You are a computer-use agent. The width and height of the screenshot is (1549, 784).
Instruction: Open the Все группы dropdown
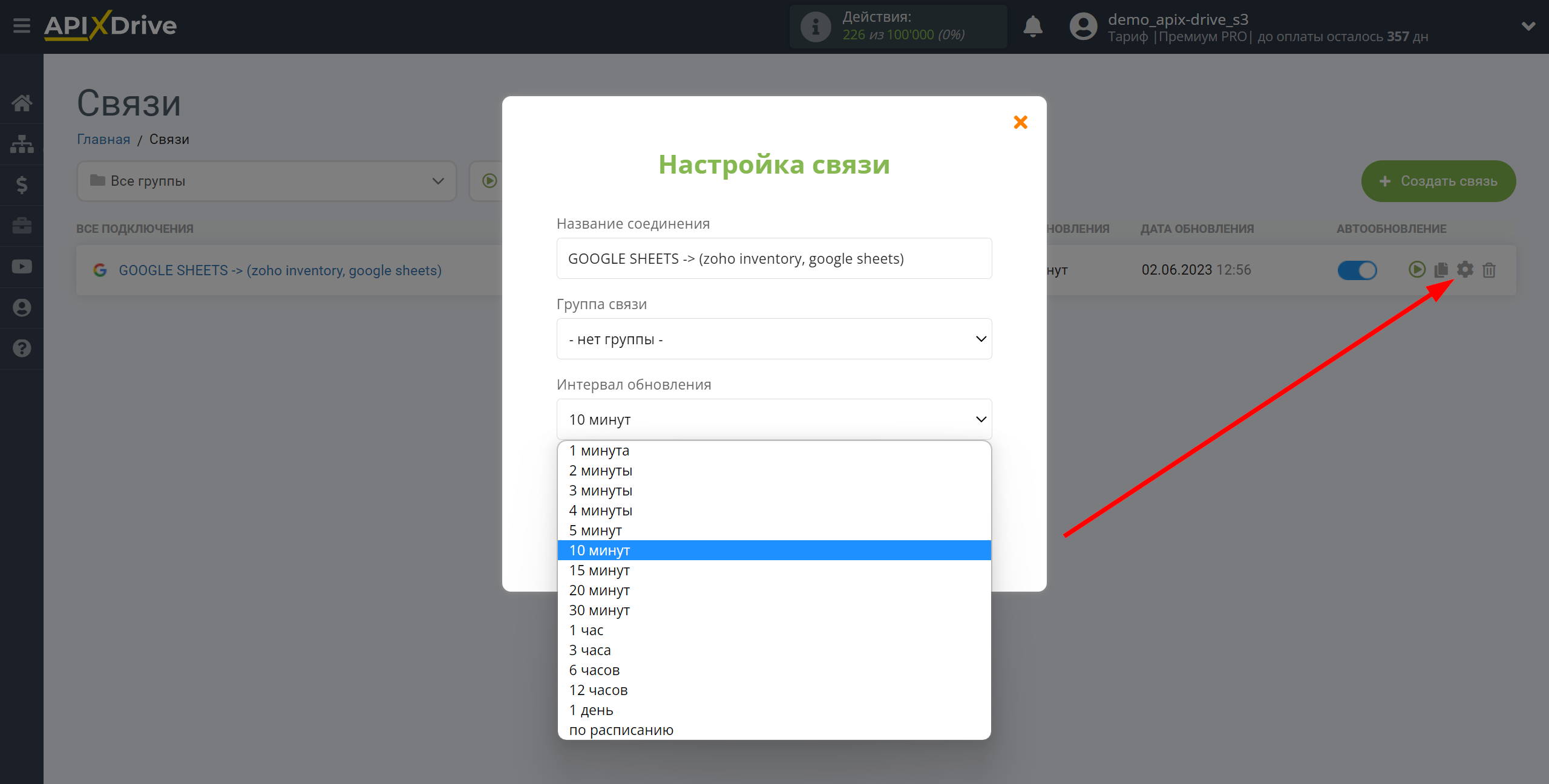click(267, 181)
